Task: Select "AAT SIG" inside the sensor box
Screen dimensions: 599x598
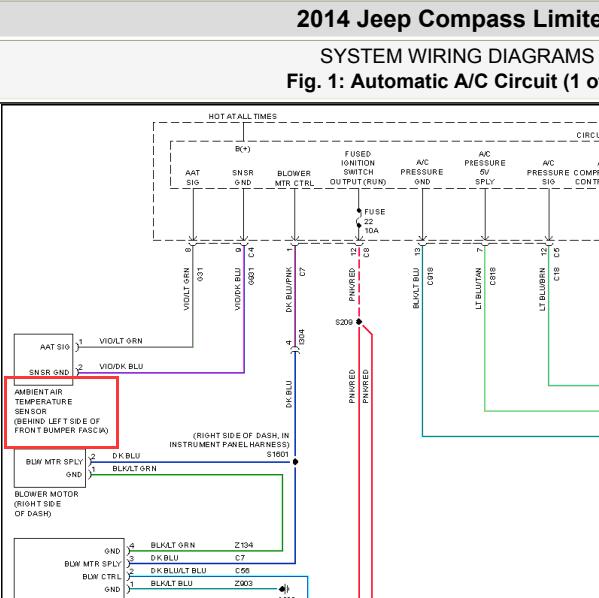Action: pyautogui.click(x=55, y=347)
